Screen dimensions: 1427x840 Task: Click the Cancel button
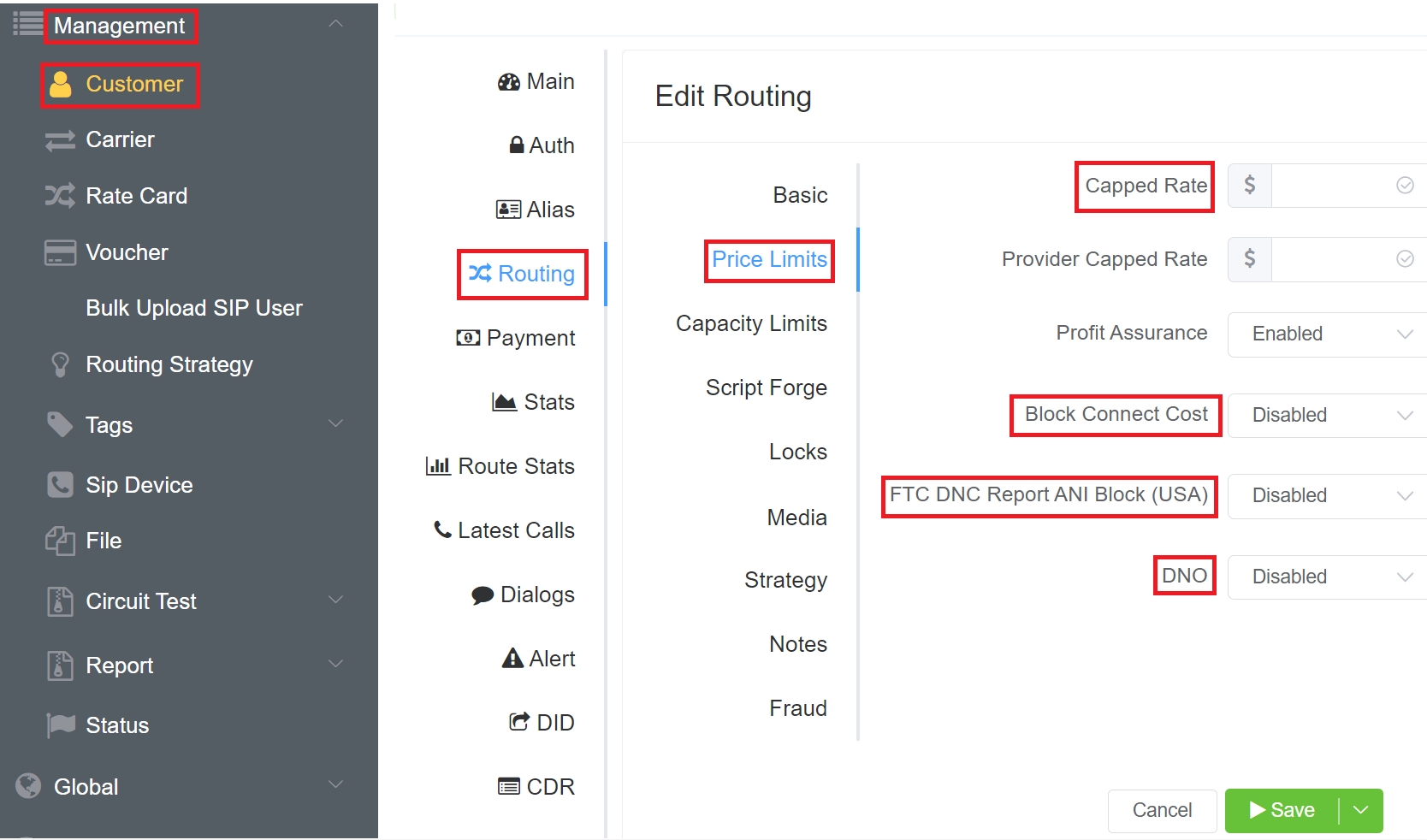pyautogui.click(x=1162, y=810)
